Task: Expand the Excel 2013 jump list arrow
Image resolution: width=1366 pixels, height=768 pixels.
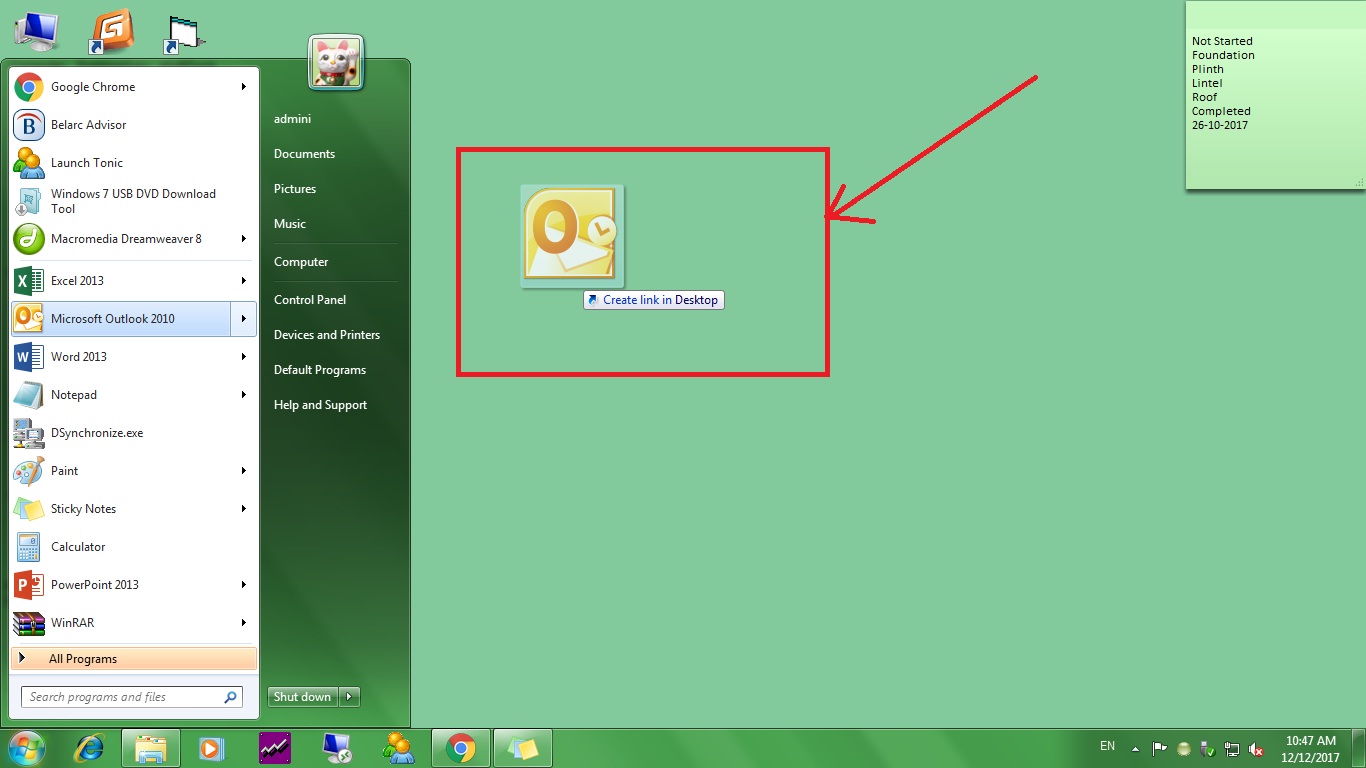Action: coord(244,281)
